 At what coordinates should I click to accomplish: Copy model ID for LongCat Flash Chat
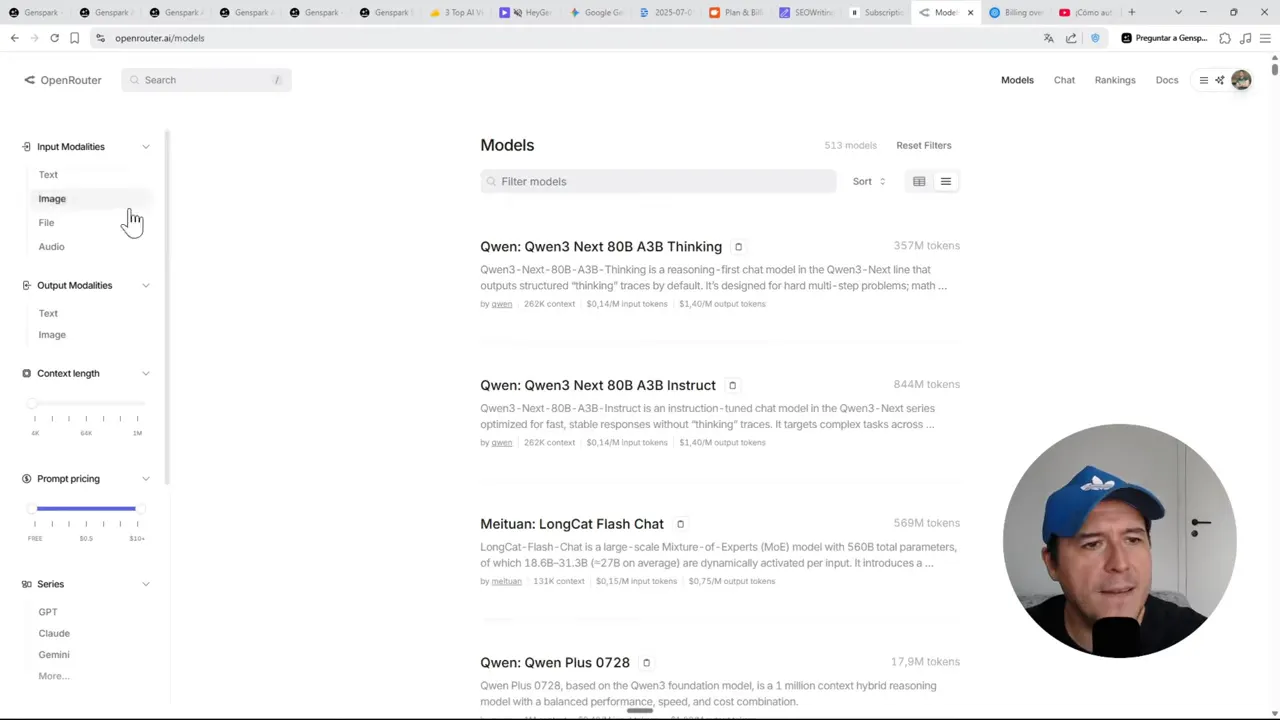680,524
